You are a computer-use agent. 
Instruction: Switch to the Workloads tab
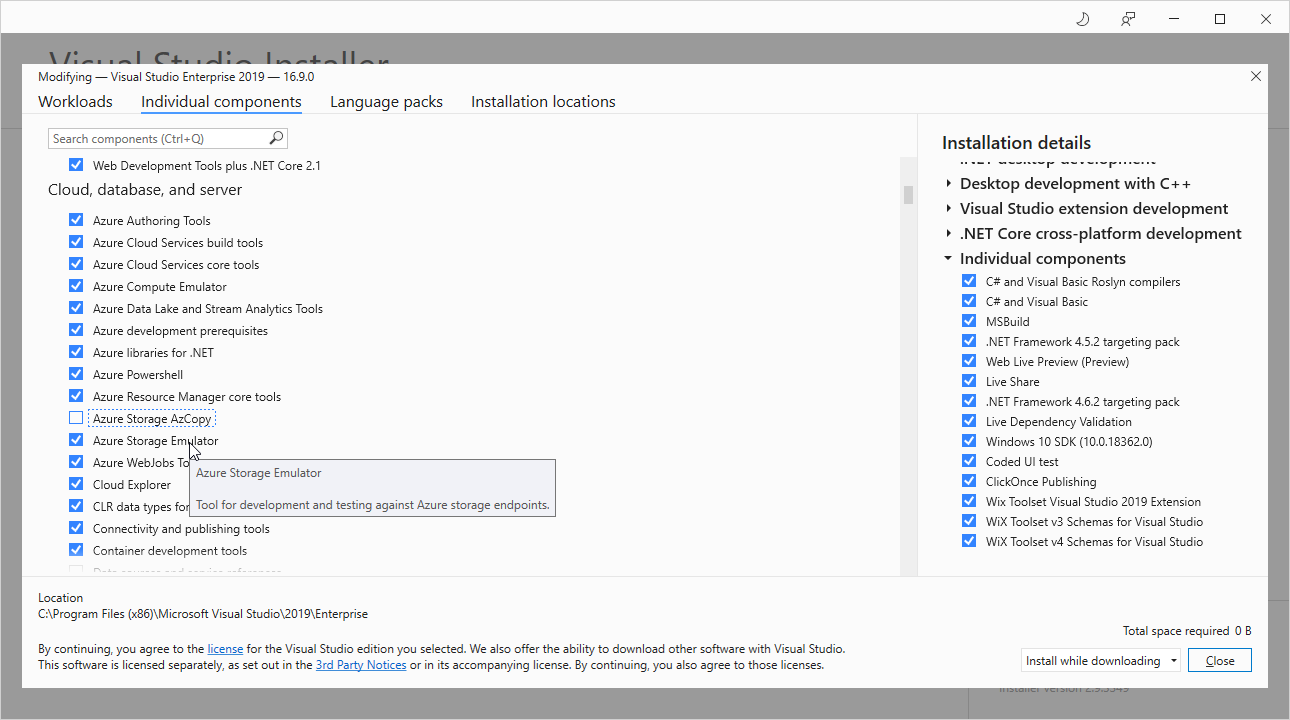point(75,102)
